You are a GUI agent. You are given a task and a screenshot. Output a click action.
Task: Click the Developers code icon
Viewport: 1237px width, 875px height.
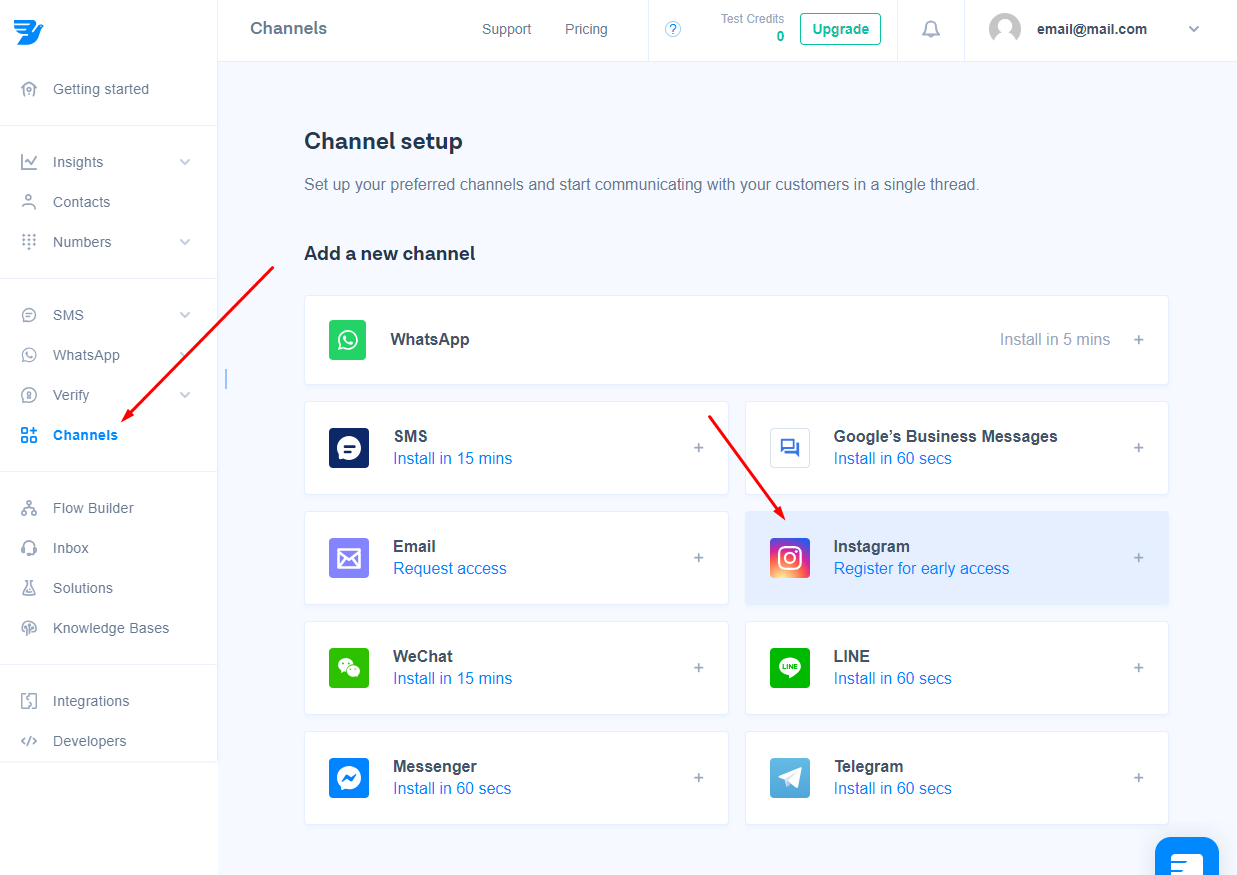tap(29, 741)
